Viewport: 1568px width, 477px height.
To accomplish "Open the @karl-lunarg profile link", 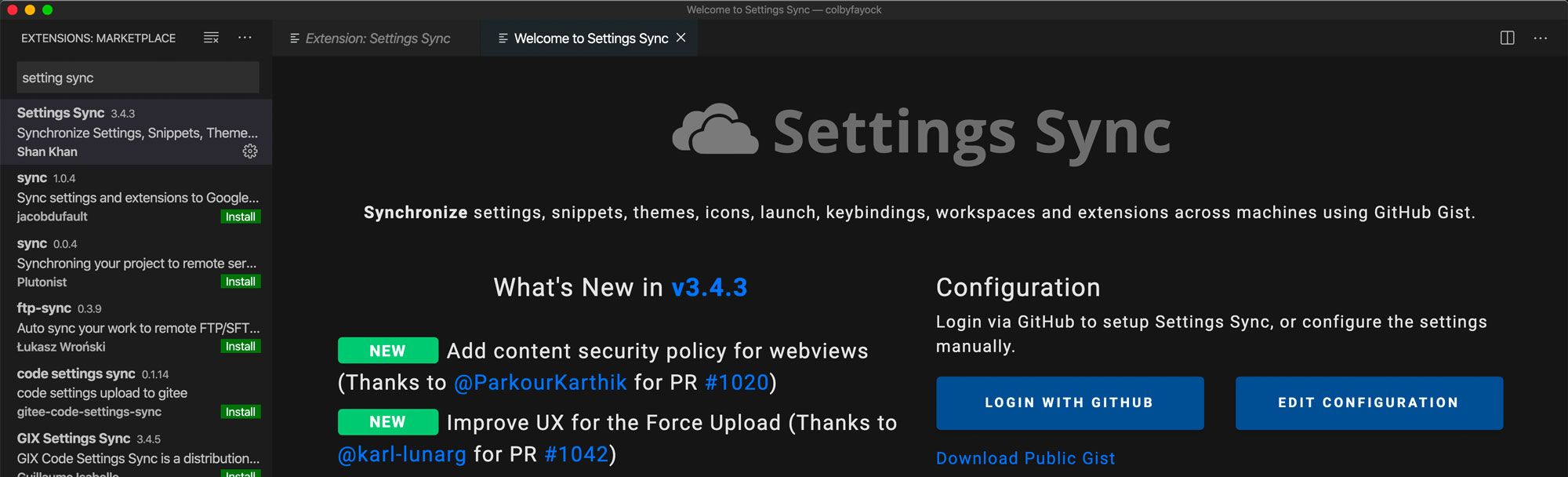I will (x=401, y=454).
